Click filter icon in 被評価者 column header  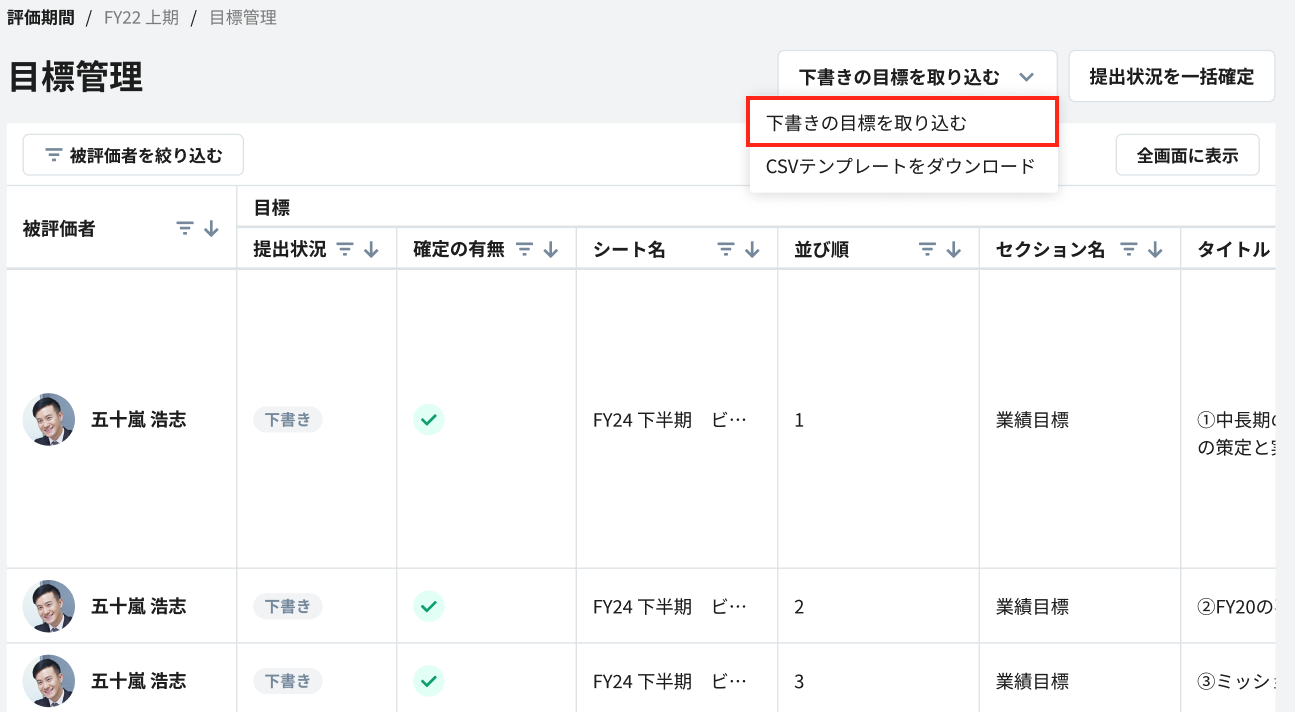185,229
